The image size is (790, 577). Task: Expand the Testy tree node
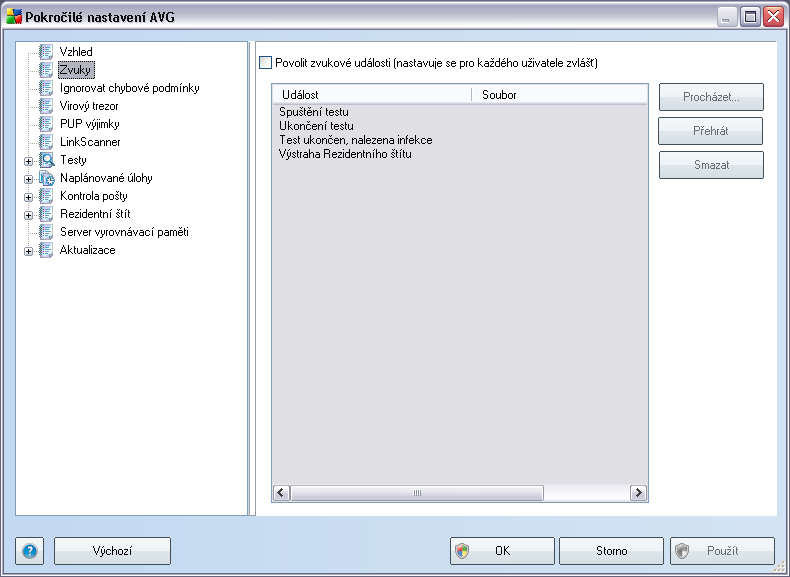tap(29, 161)
